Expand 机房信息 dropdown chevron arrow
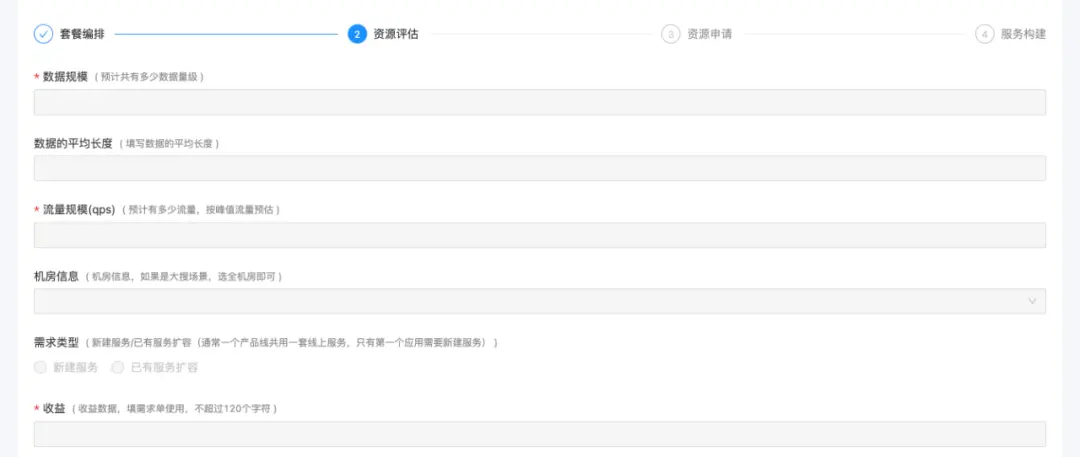Image resolution: width=1080 pixels, height=457 pixels. click(x=1032, y=301)
